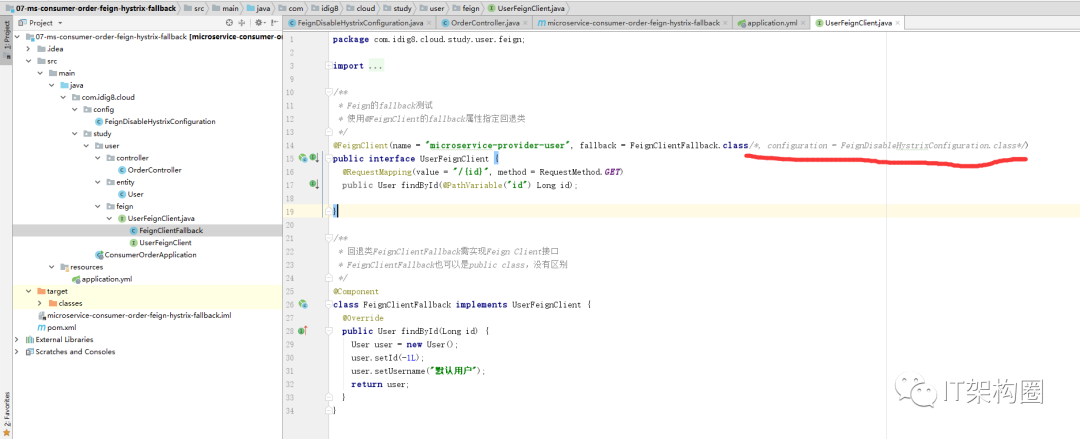Close the microservice-consumer-order-feign-hystrix-fallback pom tab
Image resolution: width=1080 pixels, height=439 pixels.
click(726, 23)
